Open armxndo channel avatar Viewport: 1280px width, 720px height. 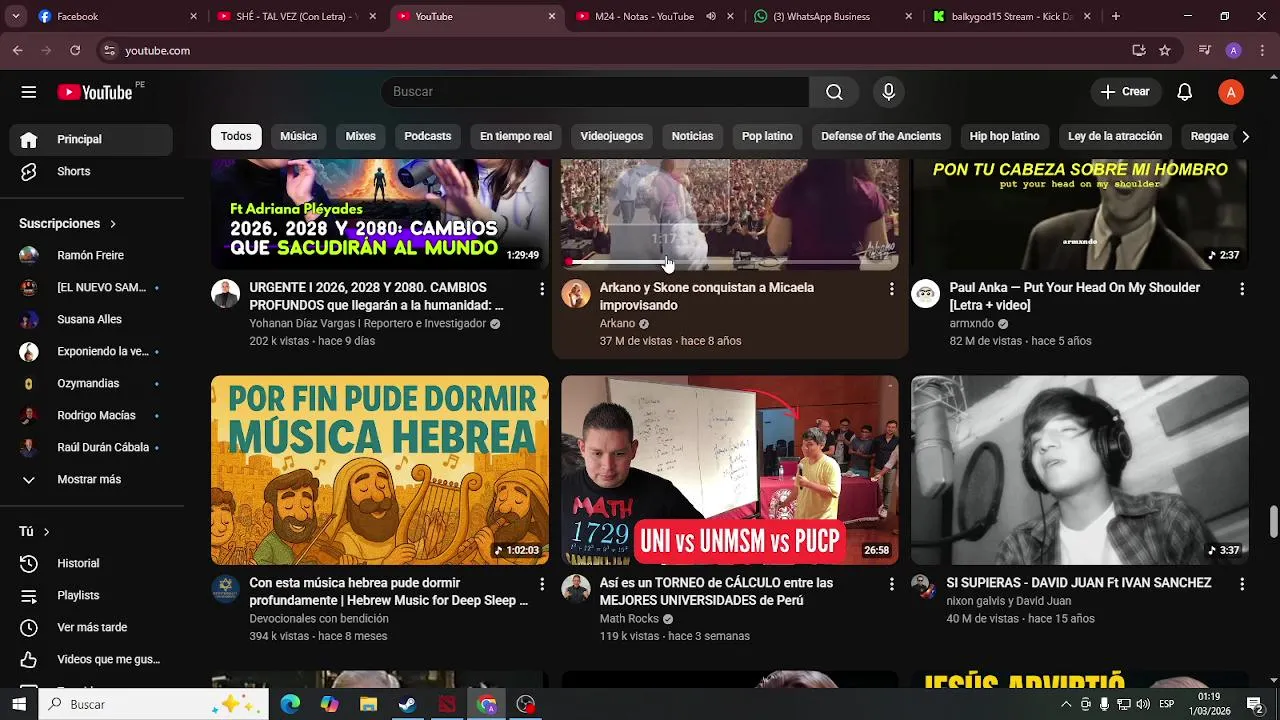tap(925, 294)
